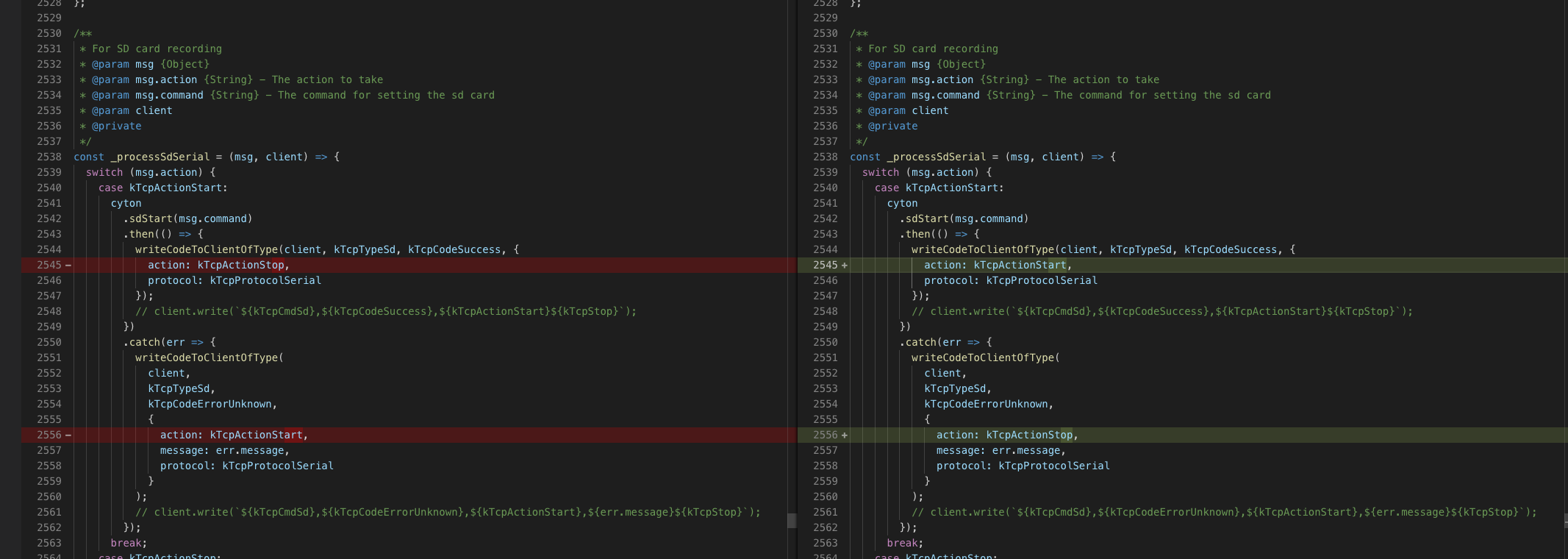
Task: Click kTcpActionStop in the removed line 2545
Action: pos(240,265)
